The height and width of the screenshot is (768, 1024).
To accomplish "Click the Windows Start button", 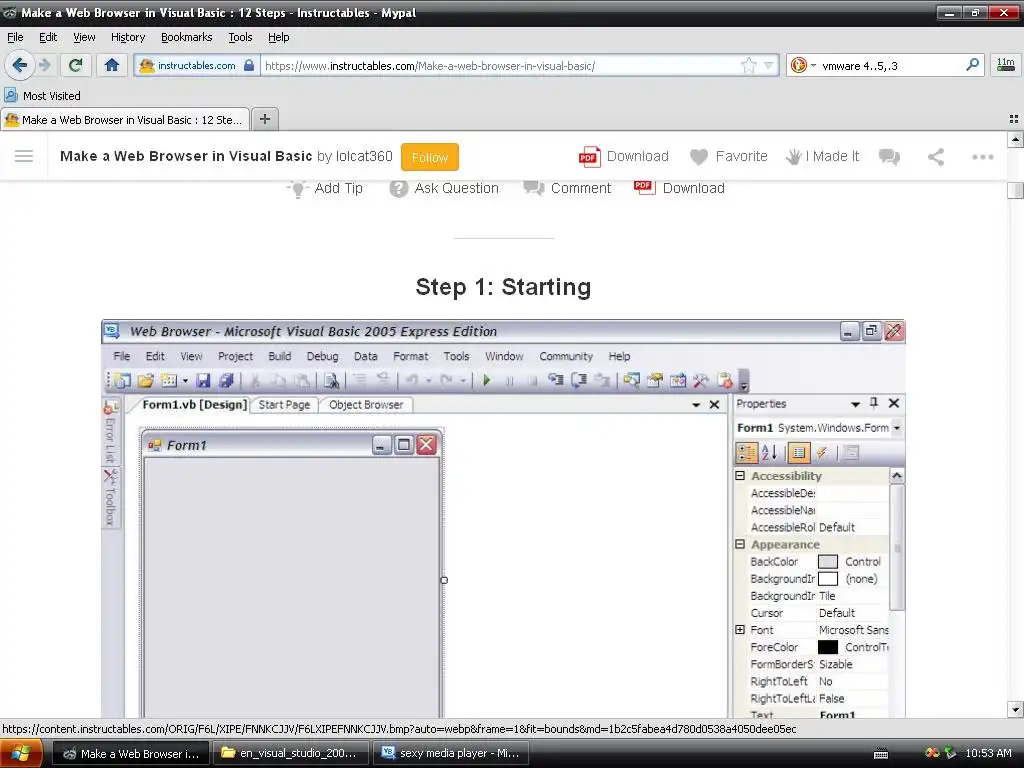I will point(21,753).
